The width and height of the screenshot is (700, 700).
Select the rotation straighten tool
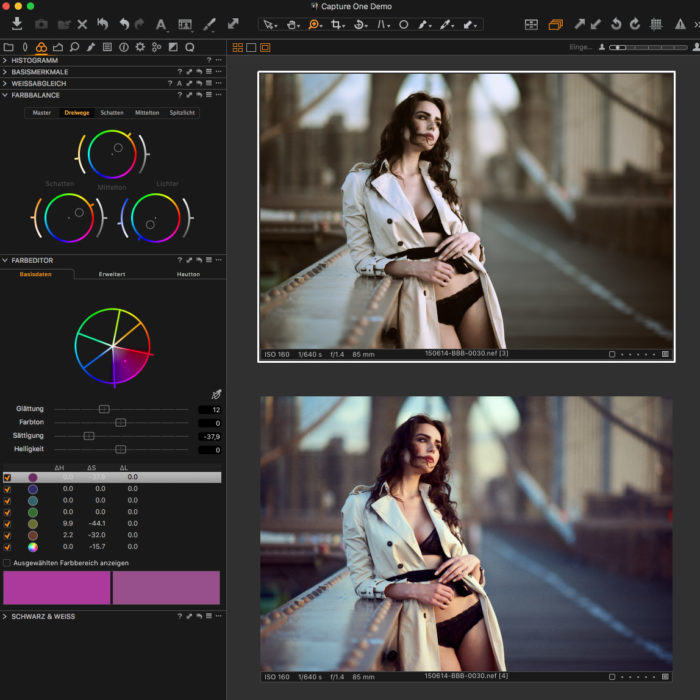(359, 25)
